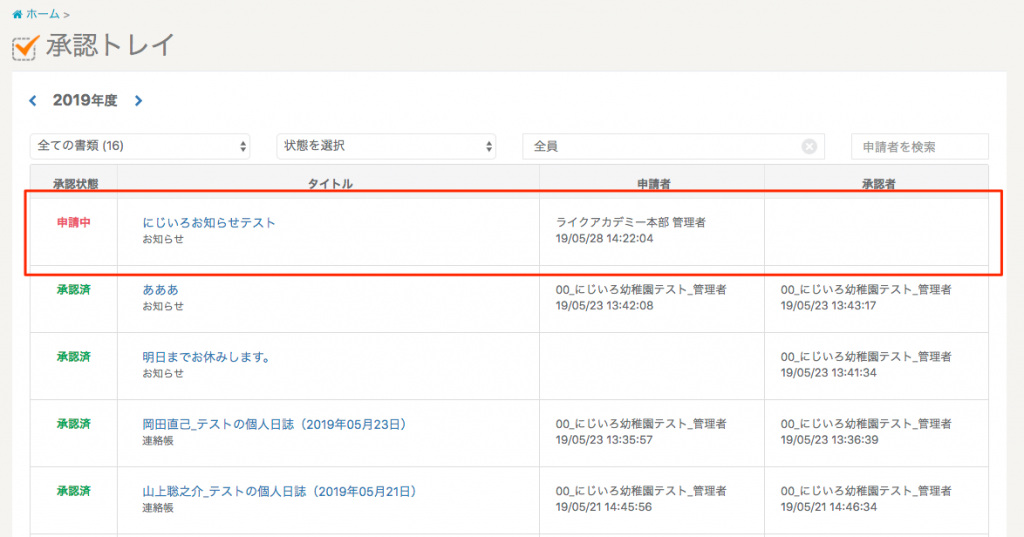
Task: Go to previous fiscal year arrow
Action: coord(33,100)
